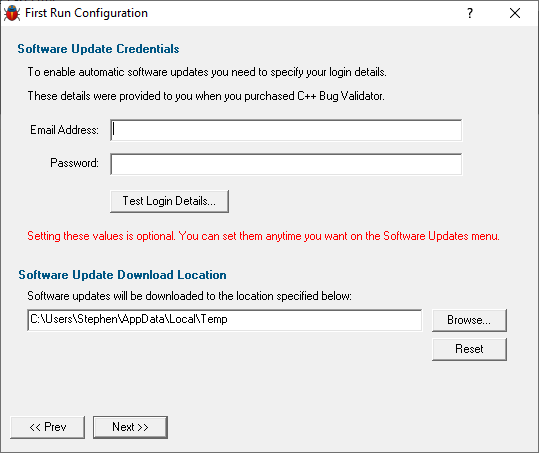This screenshot has height=453, width=539.
Task: Focus the Email Address input field
Action: click(286, 130)
